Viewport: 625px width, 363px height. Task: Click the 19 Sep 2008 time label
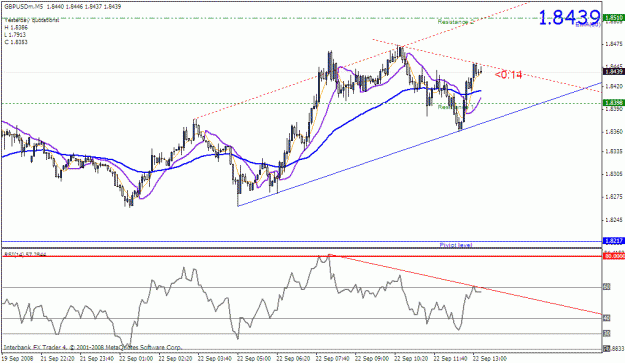click(17, 358)
